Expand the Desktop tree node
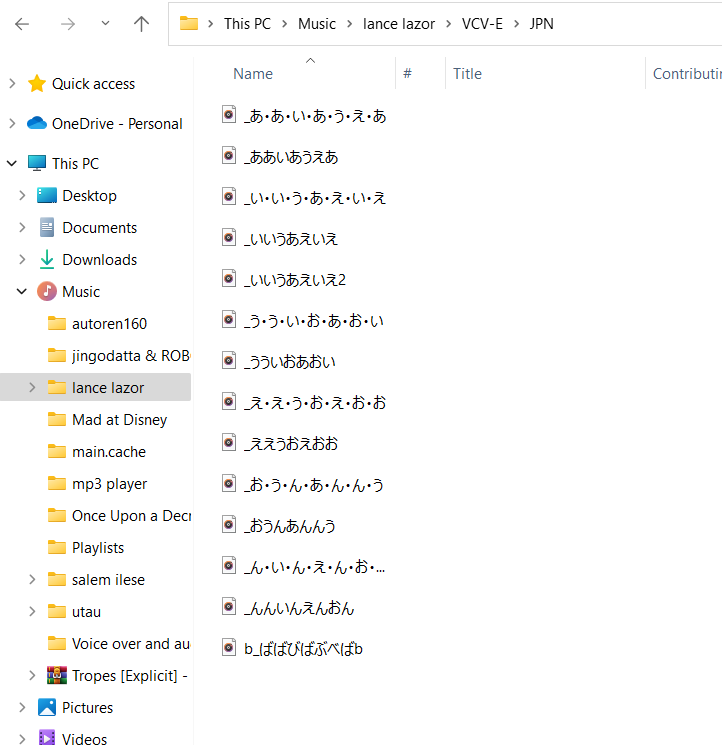The height and width of the screenshot is (745, 722). click(22, 195)
